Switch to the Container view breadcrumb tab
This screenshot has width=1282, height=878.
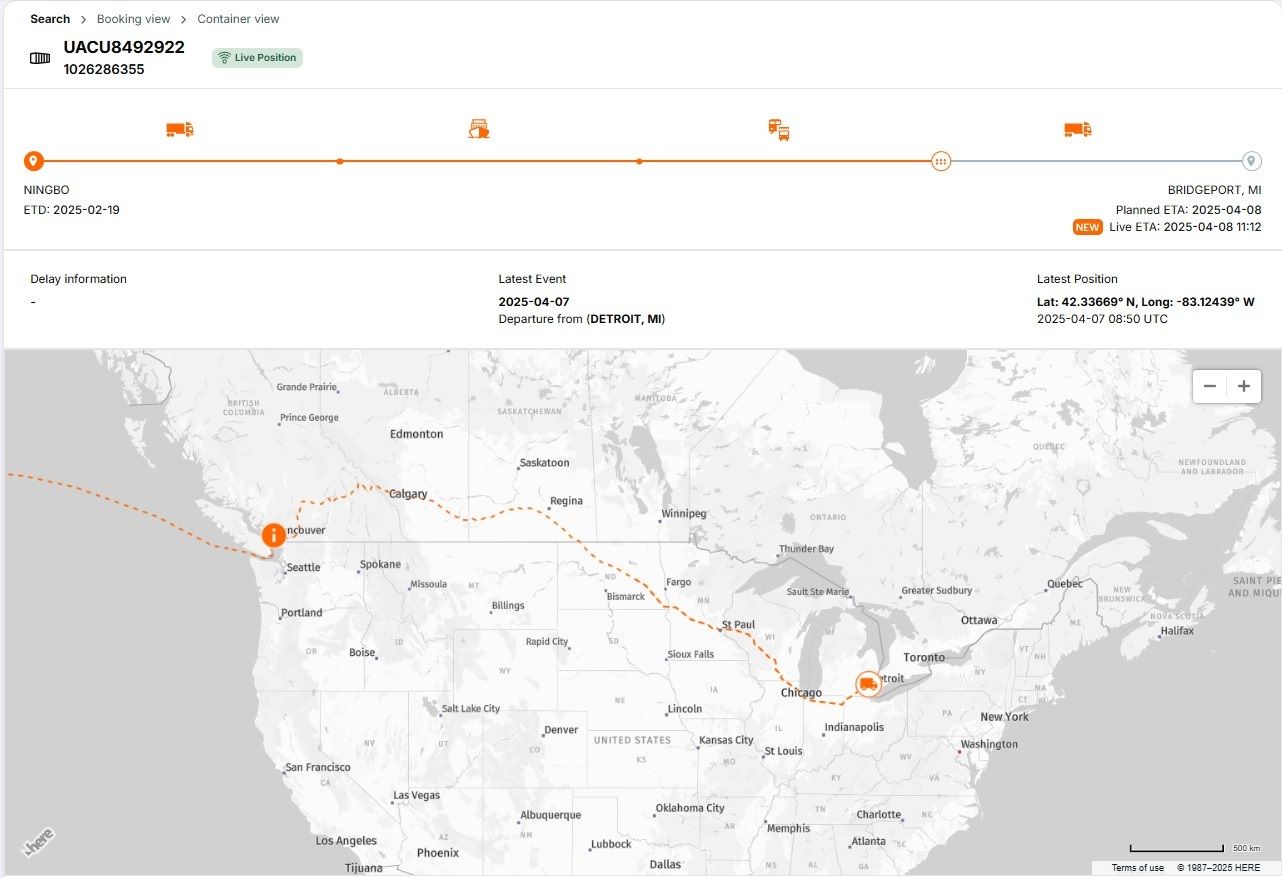pos(238,18)
